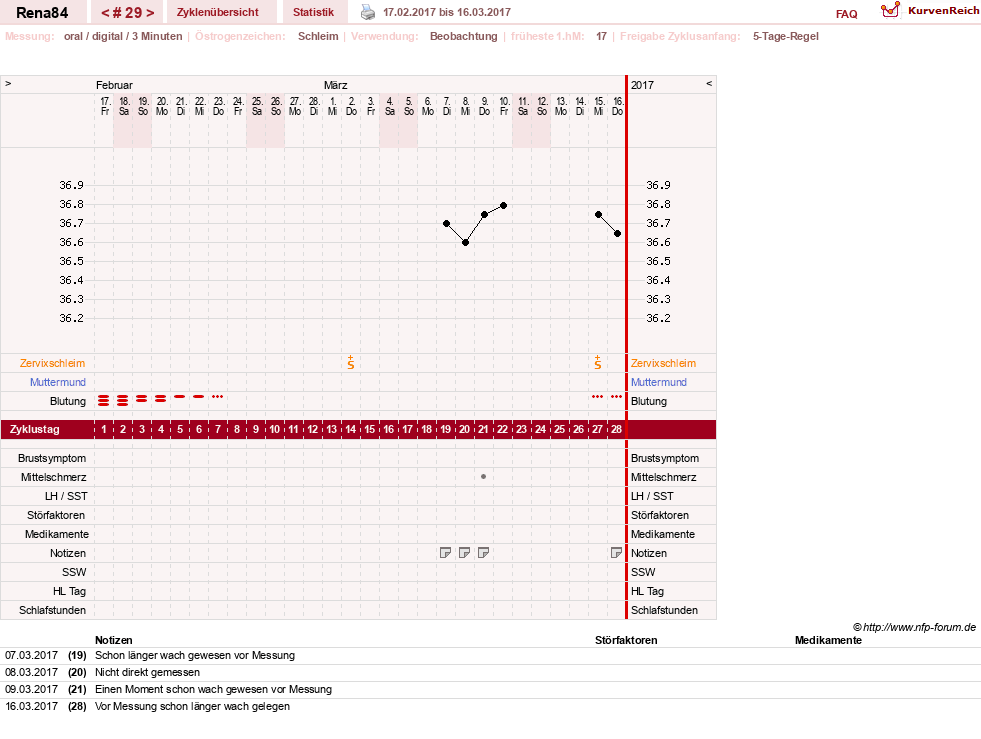The width and height of the screenshot is (981, 739).
Task: Click the note 'Nicht direkt gemessen'
Action: pos(148,673)
